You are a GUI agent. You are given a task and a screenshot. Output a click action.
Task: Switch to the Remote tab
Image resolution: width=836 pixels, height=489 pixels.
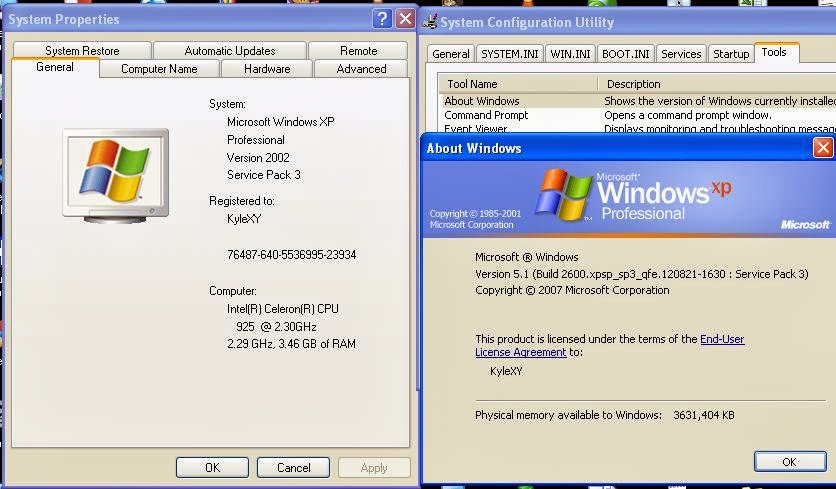point(358,51)
